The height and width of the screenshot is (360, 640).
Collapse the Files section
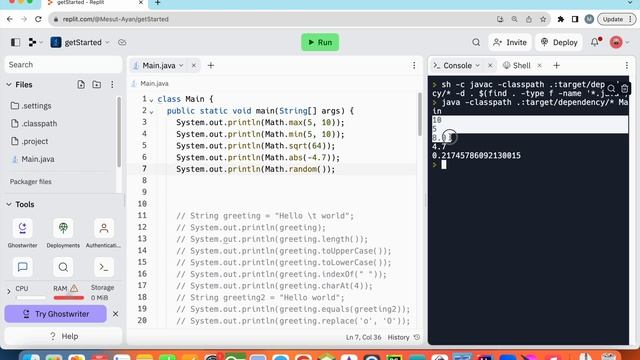(x=9, y=84)
